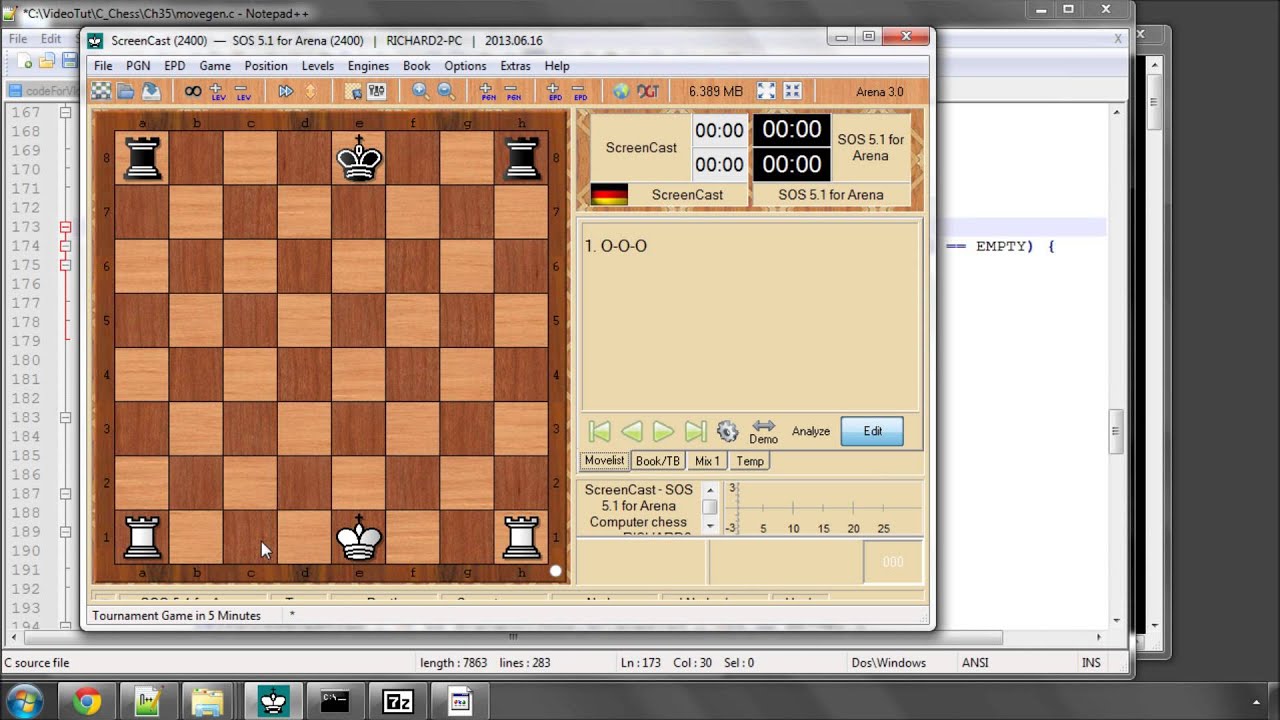Click the minus EPD icon
The image size is (1280, 720).
[x=580, y=91]
